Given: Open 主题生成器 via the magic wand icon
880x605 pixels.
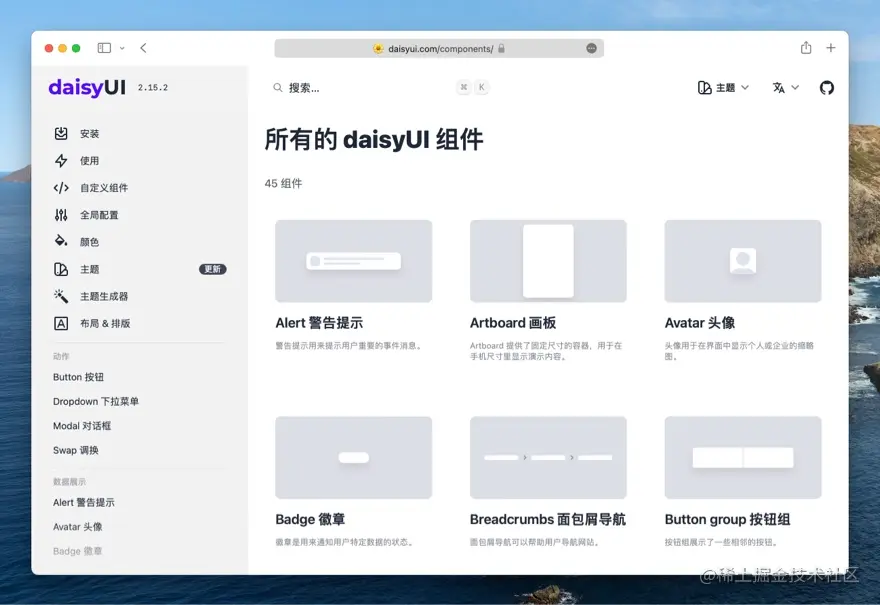Looking at the screenshot, I should pyautogui.click(x=62, y=295).
